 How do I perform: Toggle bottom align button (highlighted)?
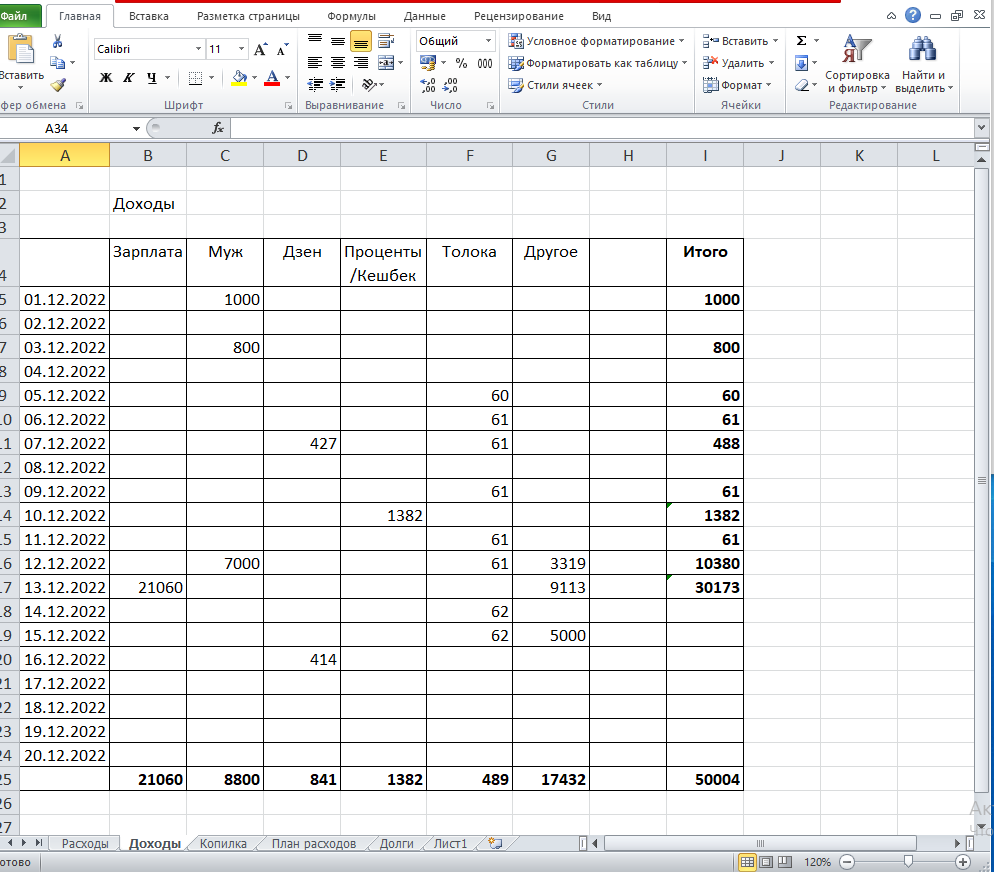[x=361, y=41]
